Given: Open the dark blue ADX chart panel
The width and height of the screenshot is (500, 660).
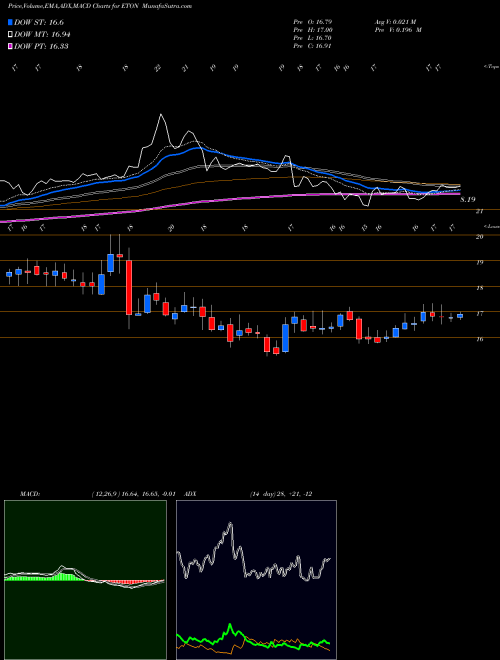Looking at the screenshot, I should tap(256, 580).
